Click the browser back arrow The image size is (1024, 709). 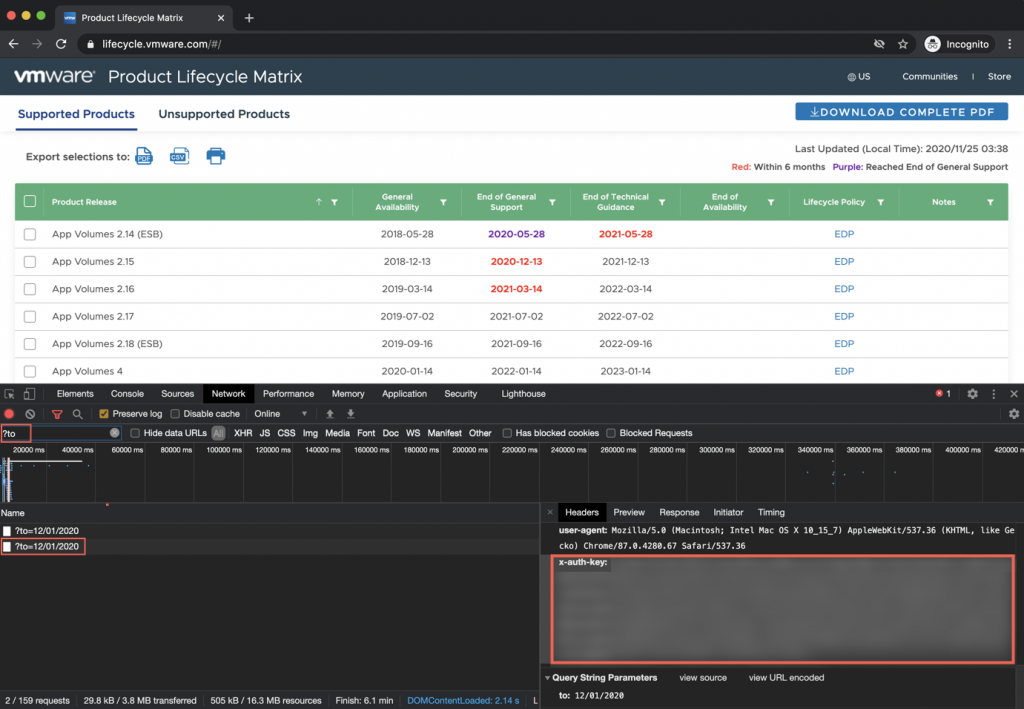point(14,44)
